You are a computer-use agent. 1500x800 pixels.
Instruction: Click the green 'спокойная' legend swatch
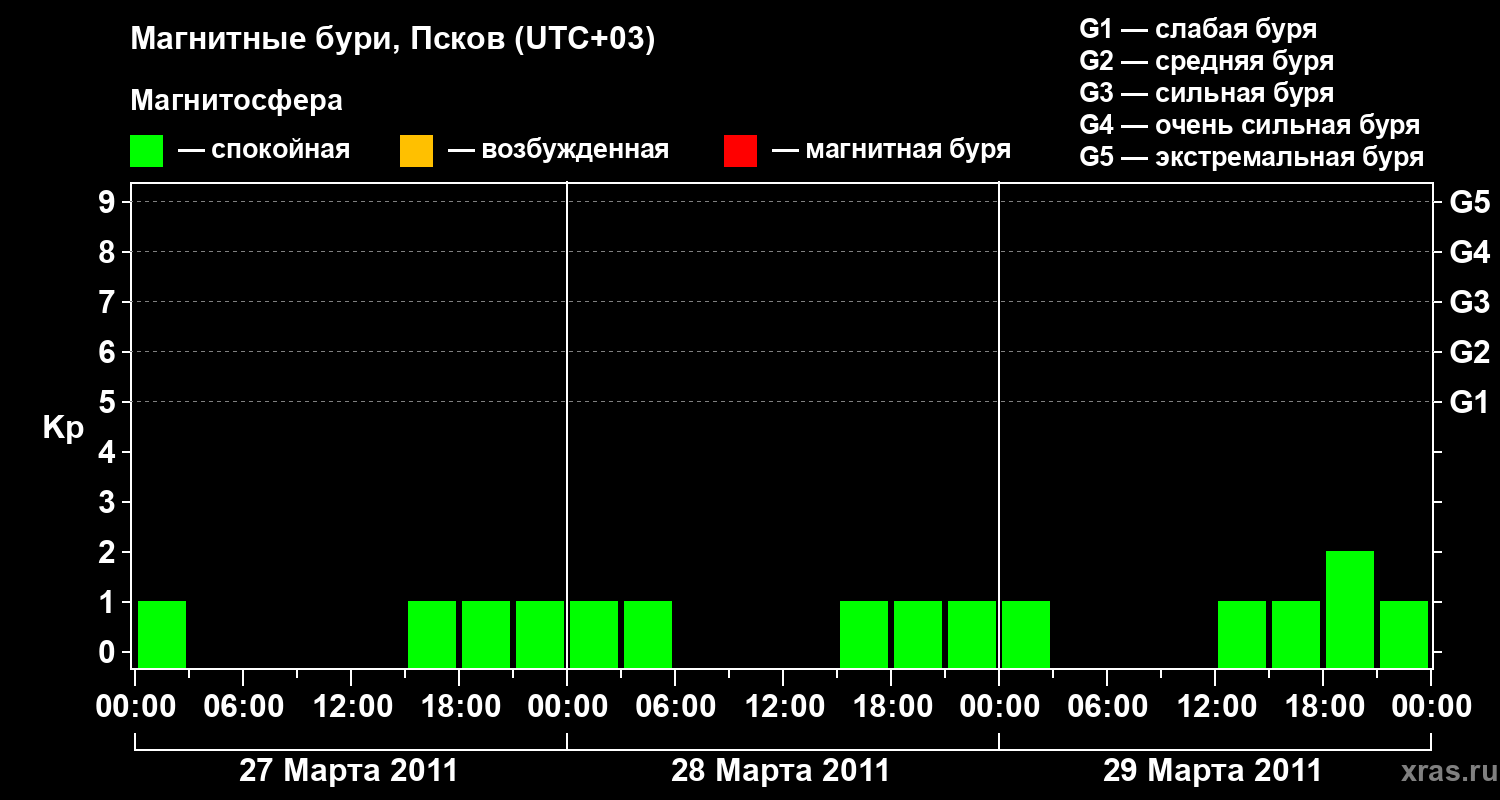click(147, 151)
